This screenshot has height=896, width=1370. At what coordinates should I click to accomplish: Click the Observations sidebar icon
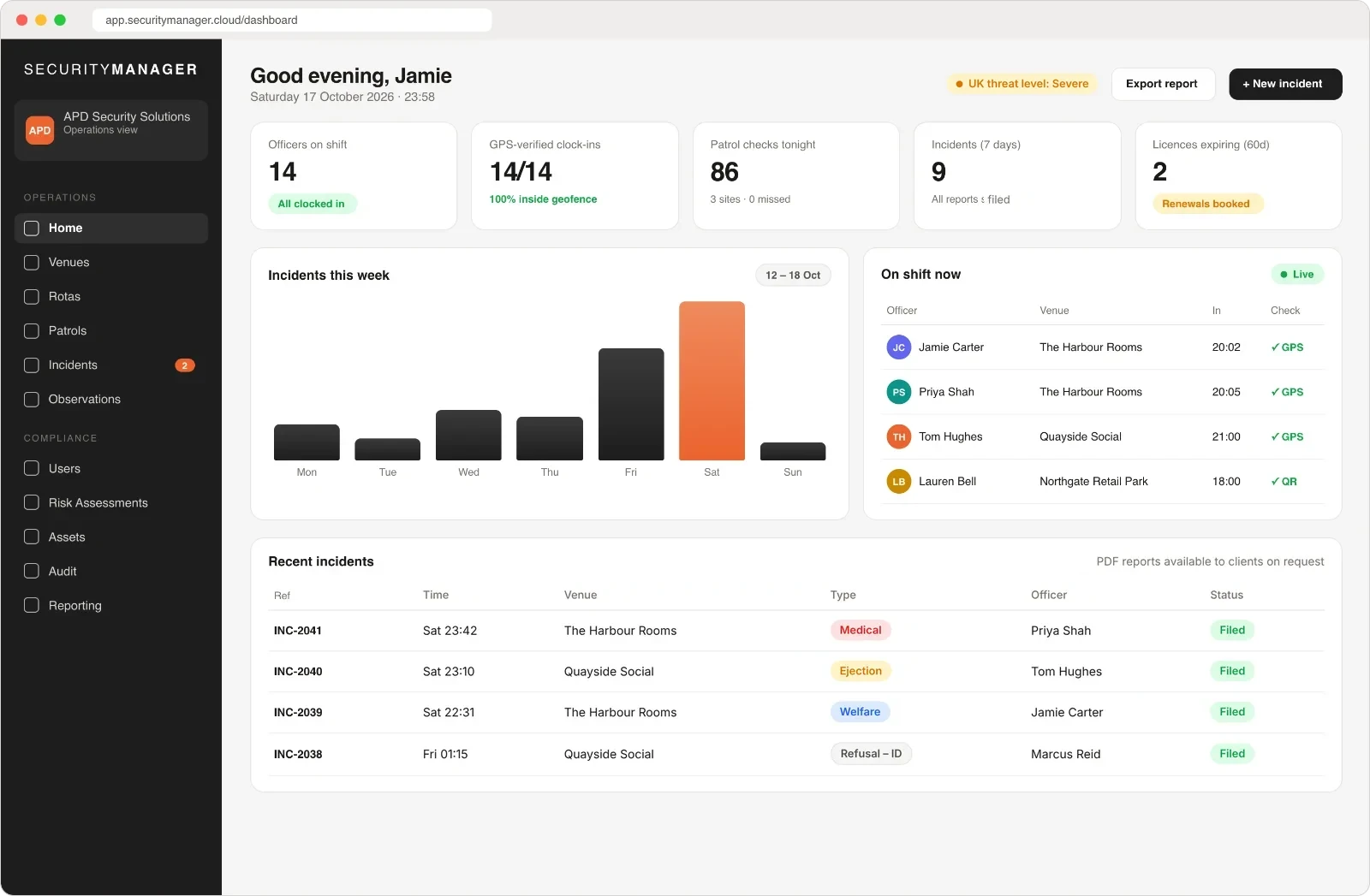pyautogui.click(x=32, y=400)
